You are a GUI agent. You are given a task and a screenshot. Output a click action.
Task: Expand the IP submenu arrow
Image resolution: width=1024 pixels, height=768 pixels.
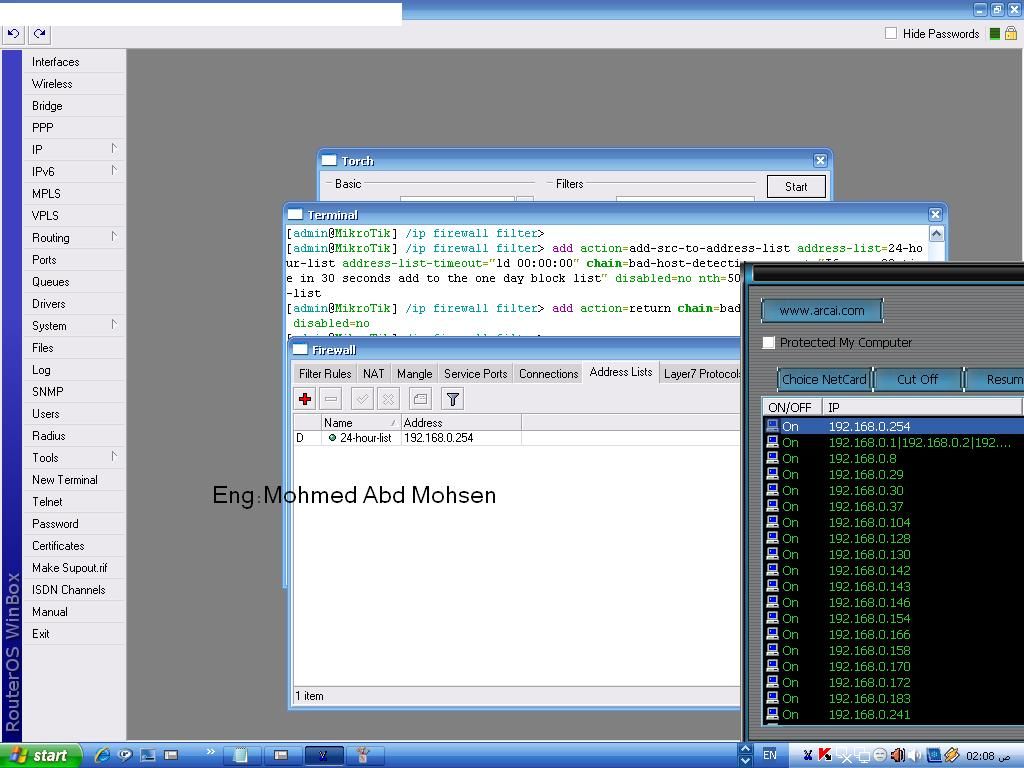tap(114, 149)
